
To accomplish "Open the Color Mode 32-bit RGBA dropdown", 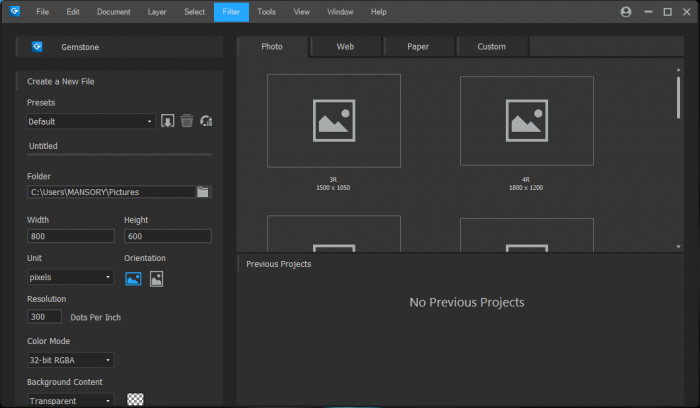I will tap(70, 360).
